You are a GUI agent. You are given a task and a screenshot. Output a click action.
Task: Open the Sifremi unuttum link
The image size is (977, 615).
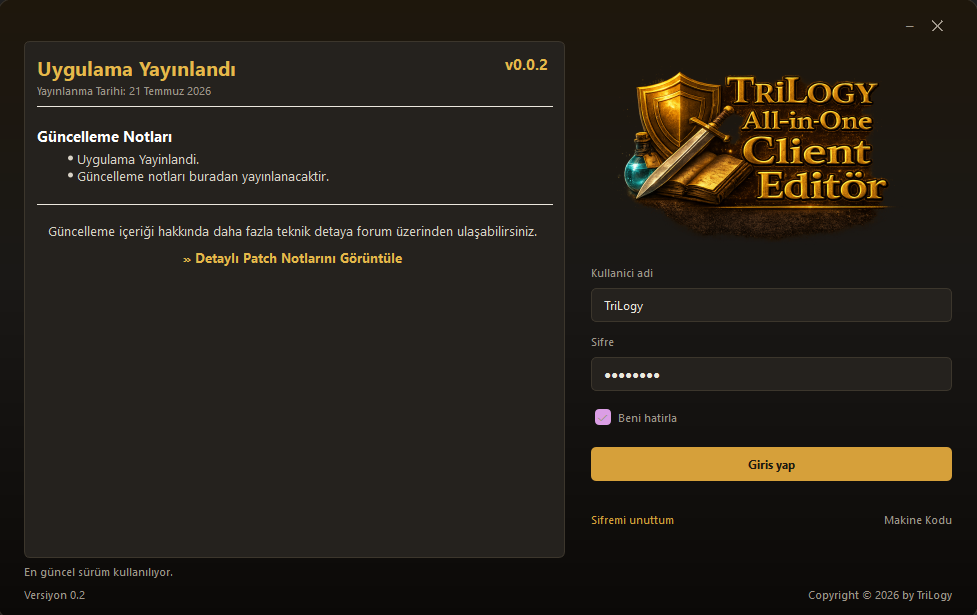632,520
